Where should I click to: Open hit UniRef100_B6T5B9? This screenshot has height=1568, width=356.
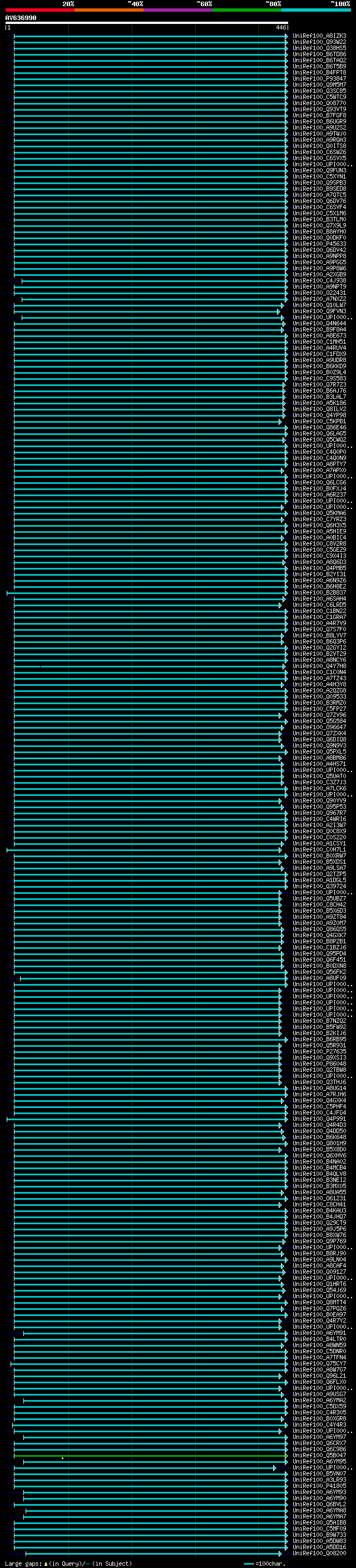pyautogui.click(x=319, y=66)
